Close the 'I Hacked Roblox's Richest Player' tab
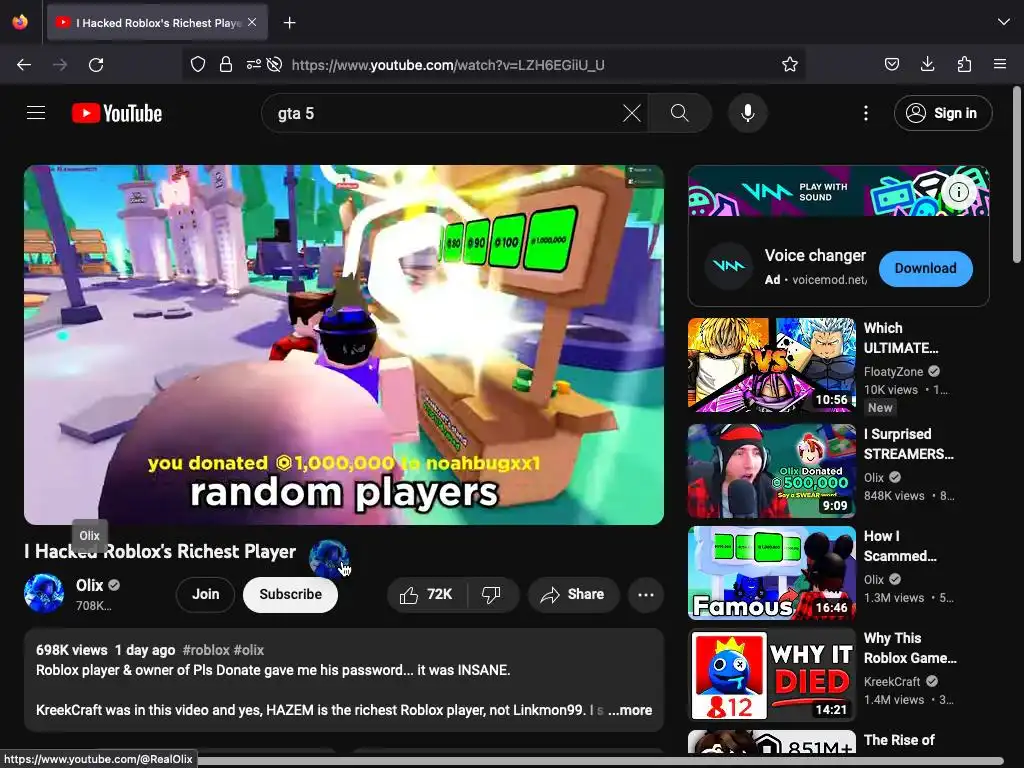Image resolution: width=1024 pixels, height=768 pixels. 252,22
